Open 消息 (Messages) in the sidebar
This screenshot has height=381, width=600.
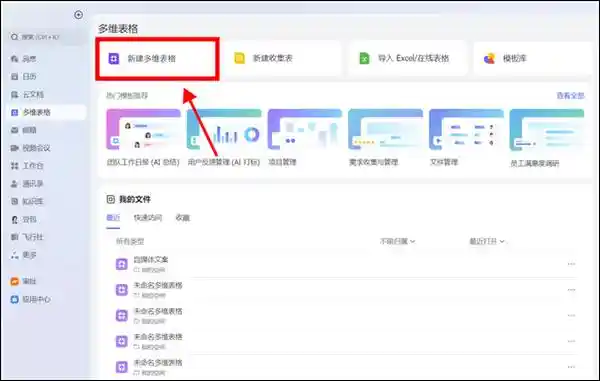coord(24,59)
